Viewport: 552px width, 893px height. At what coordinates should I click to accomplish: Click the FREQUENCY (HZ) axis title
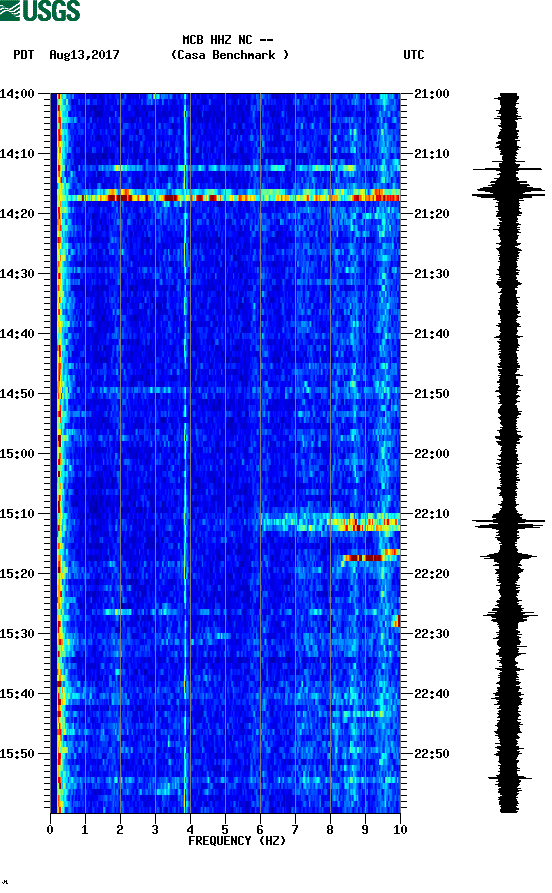[x=237, y=841]
